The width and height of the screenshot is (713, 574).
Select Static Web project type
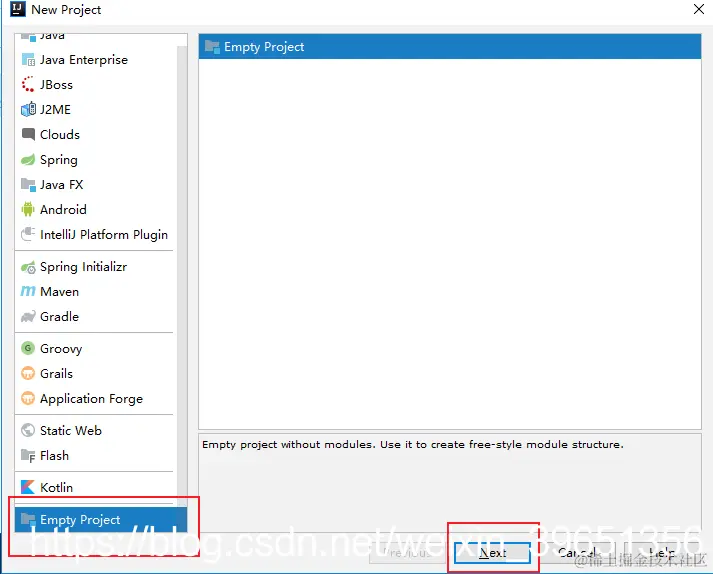point(94,430)
